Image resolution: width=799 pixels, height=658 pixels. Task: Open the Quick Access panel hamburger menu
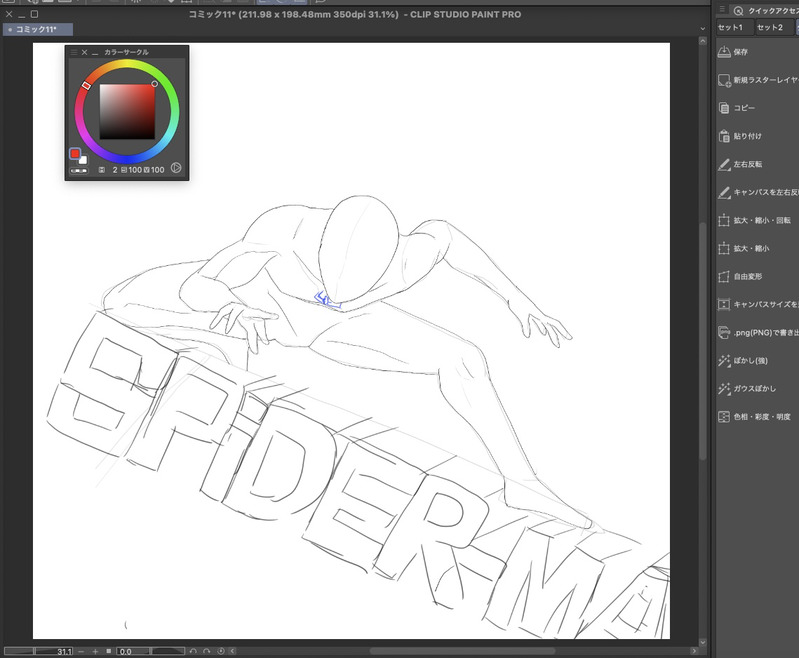[x=722, y=10]
